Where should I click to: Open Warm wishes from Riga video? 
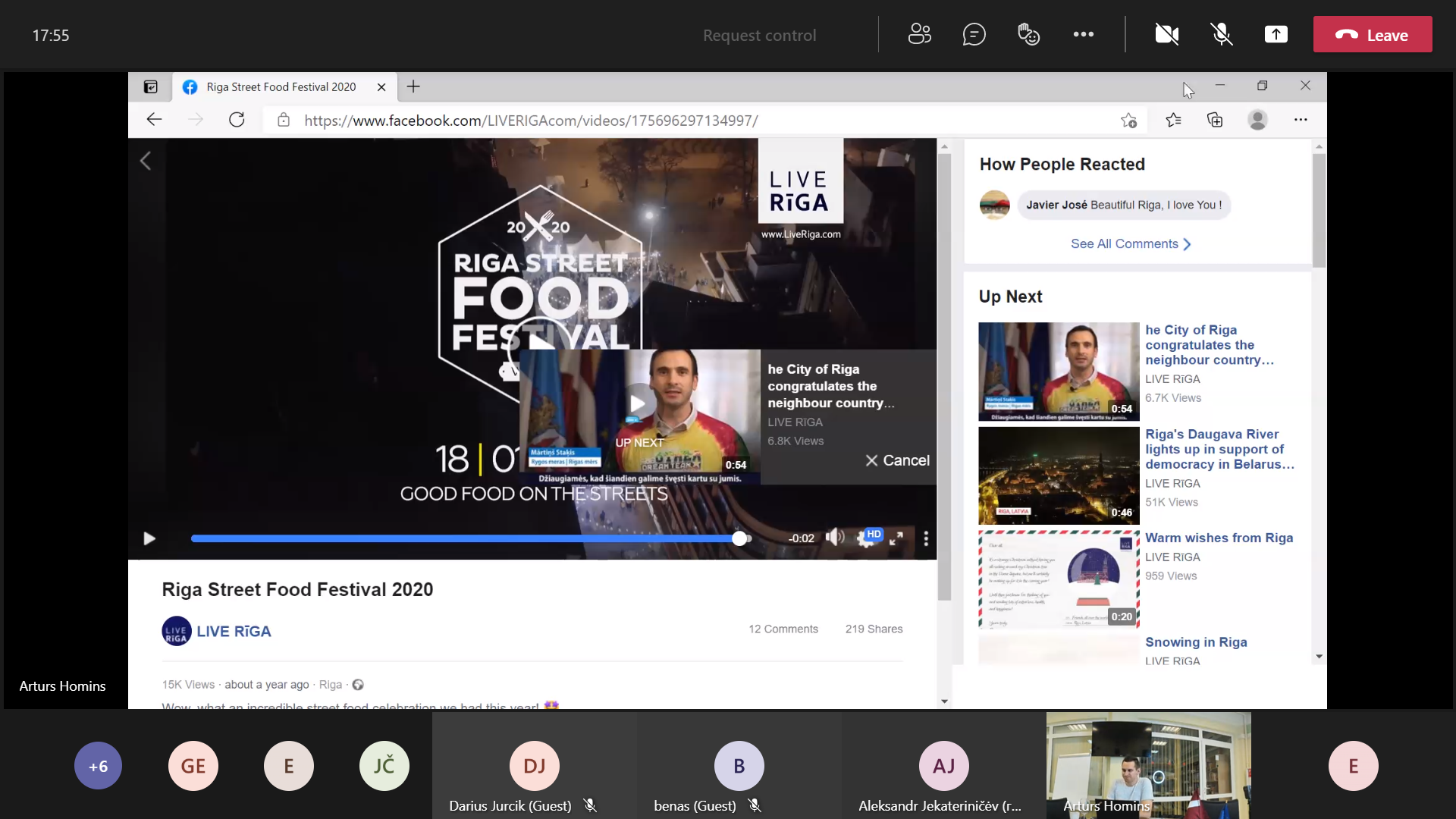(1219, 538)
